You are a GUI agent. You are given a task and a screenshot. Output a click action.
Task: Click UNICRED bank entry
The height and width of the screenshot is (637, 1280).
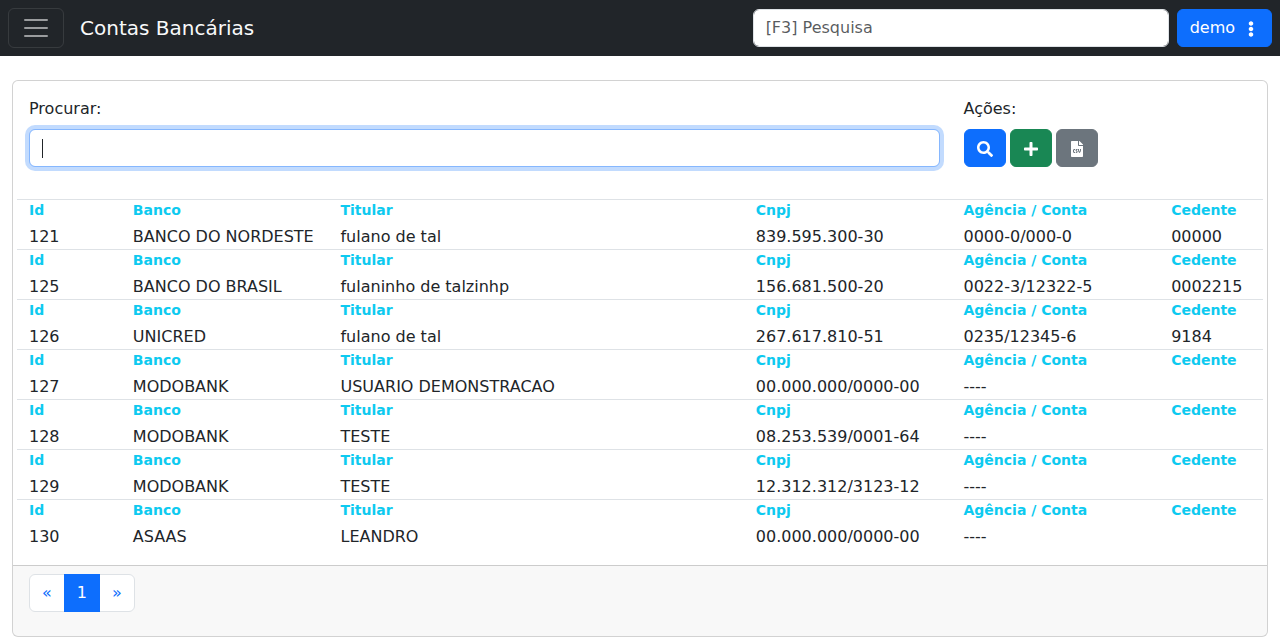tap(169, 337)
